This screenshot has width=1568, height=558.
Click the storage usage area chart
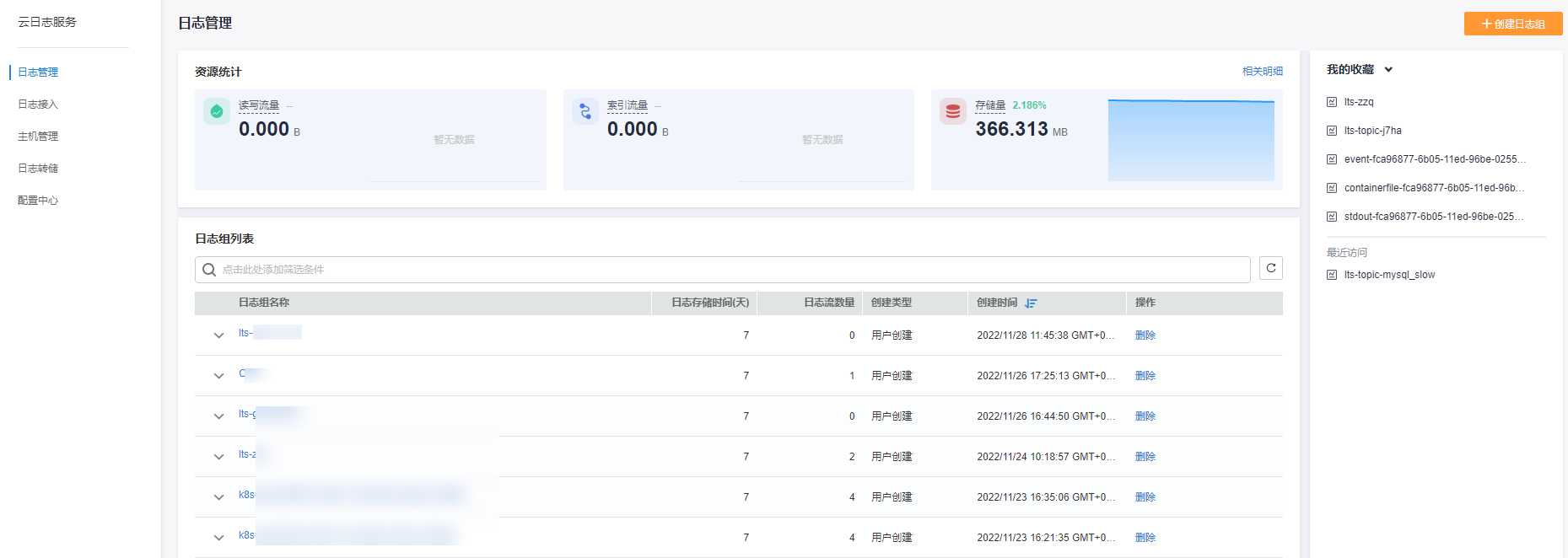(1190, 141)
